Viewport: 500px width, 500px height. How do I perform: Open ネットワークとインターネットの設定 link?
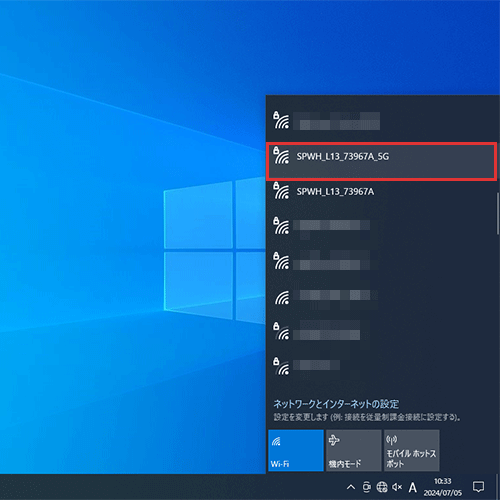[x=336, y=404]
